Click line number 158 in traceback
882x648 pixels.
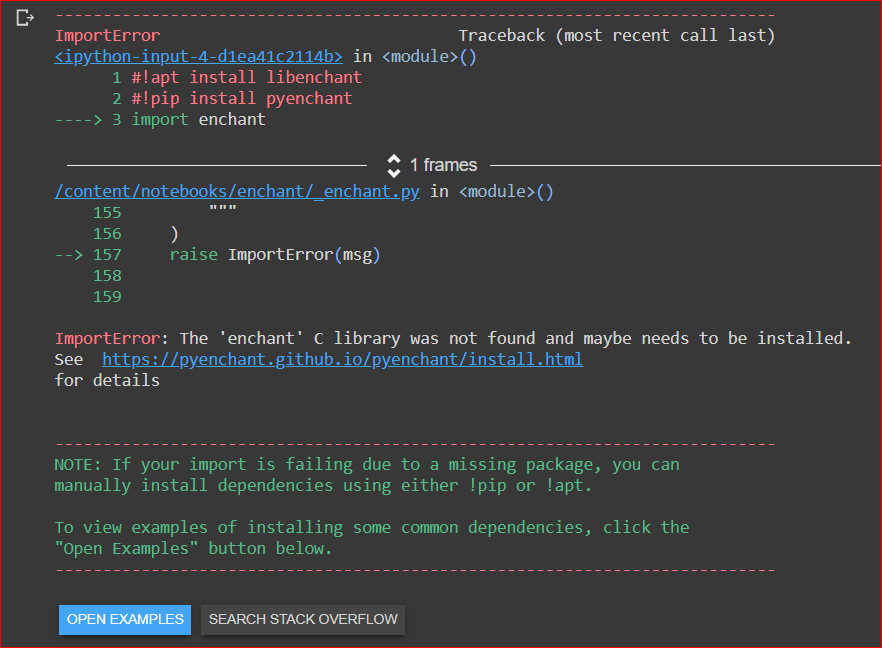pyautogui.click(x=107, y=276)
